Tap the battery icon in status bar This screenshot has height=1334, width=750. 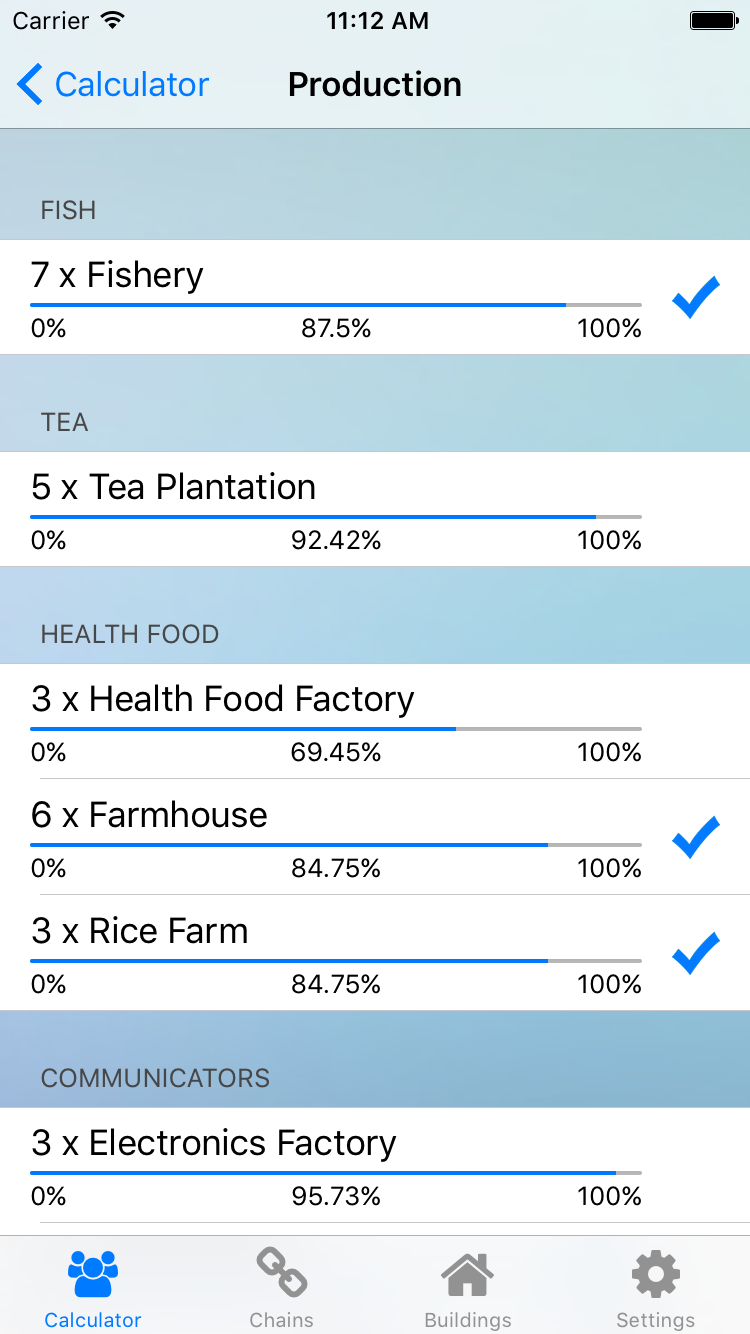point(714,20)
